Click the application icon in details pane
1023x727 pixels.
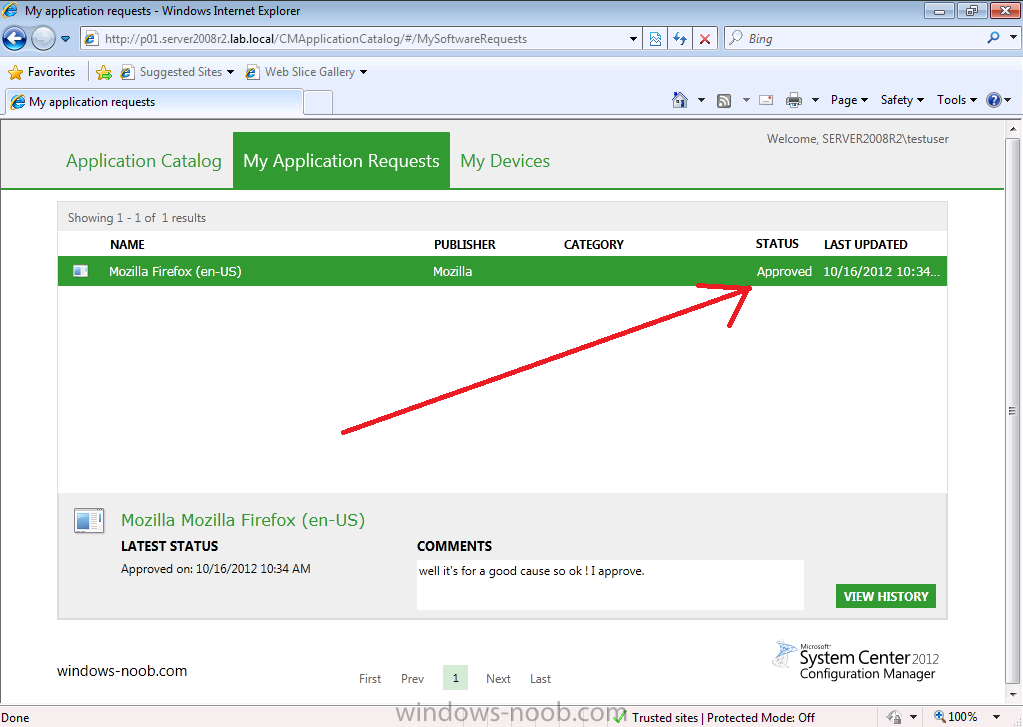point(89,521)
